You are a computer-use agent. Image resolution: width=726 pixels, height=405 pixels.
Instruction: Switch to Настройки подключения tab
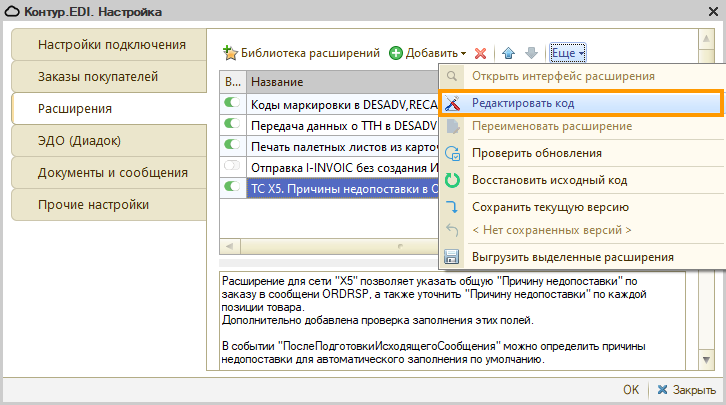[x=111, y=45]
